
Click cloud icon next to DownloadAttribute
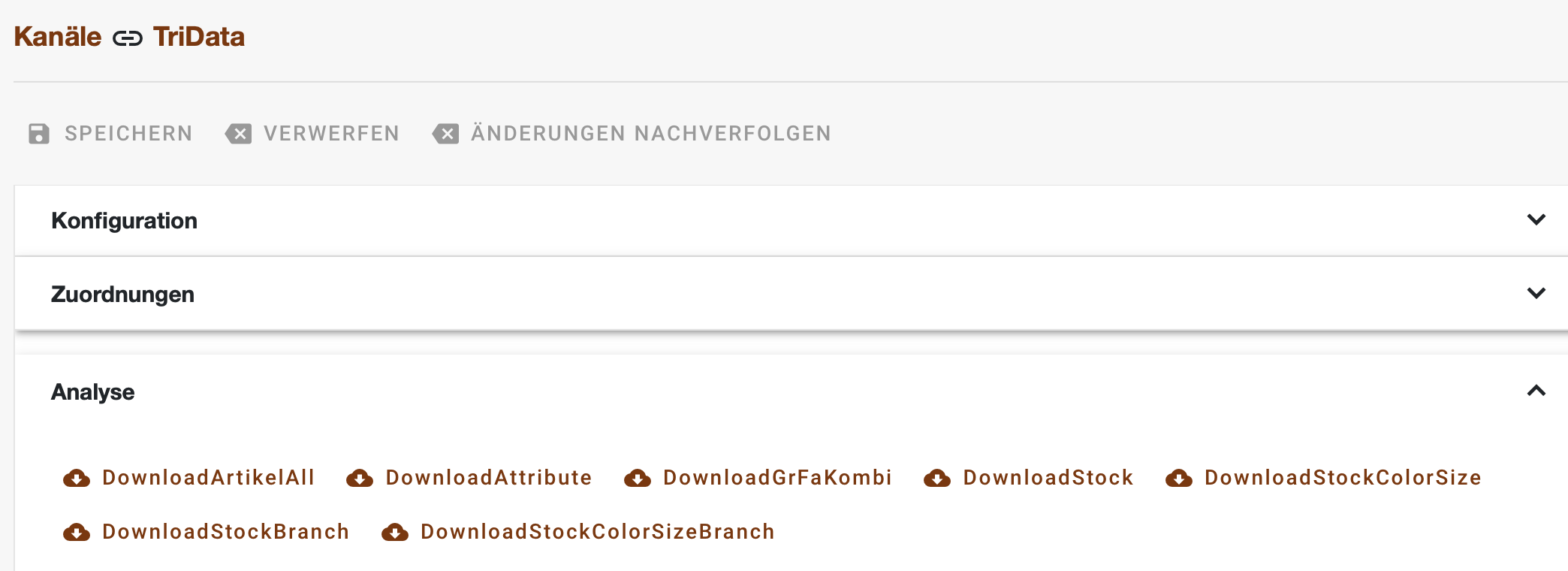point(360,478)
